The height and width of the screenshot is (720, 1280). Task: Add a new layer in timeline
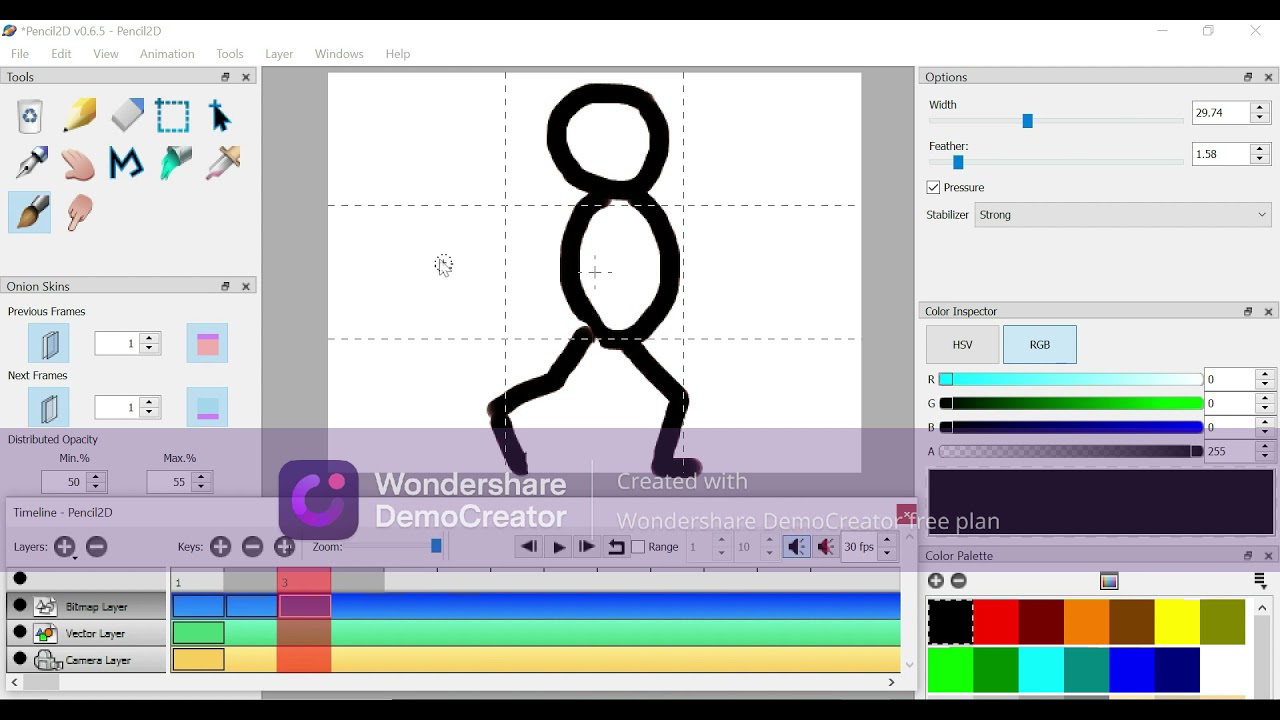point(65,547)
